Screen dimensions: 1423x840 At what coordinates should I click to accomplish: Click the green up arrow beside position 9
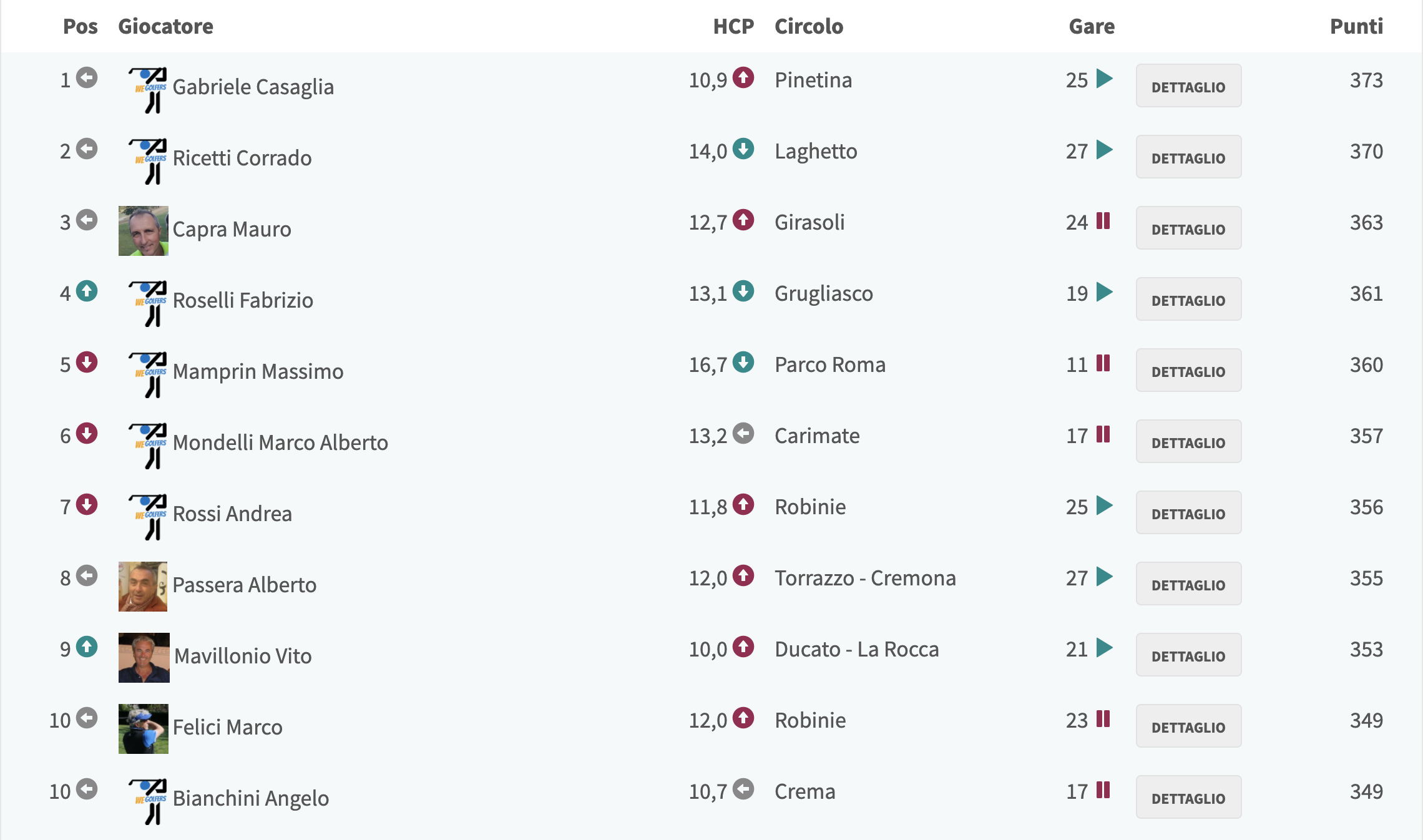tap(87, 647)
